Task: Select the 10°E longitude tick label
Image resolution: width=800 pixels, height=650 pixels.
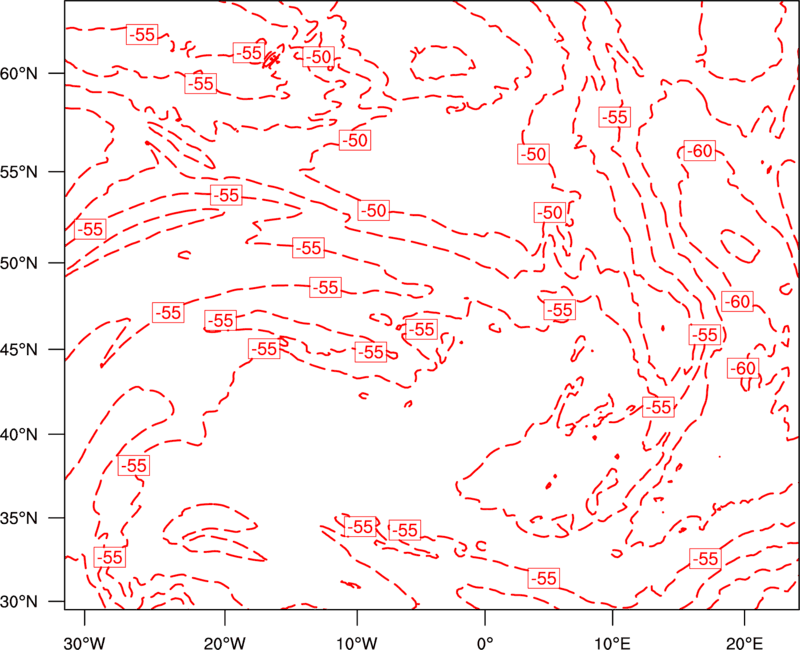Action: pyautogui.click(x=612, y=642)
